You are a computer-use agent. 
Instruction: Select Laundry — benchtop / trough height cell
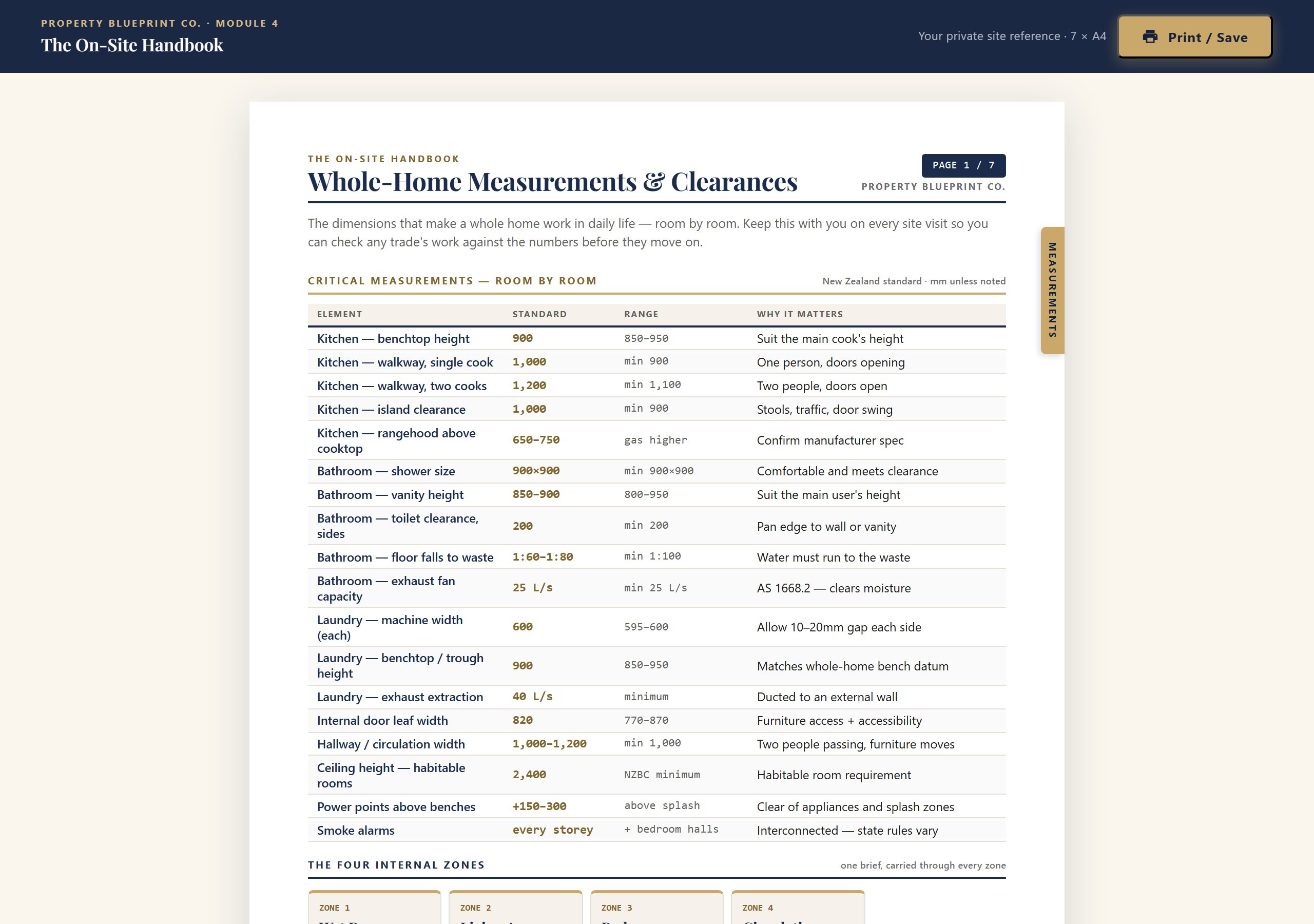tap(400, 666)
